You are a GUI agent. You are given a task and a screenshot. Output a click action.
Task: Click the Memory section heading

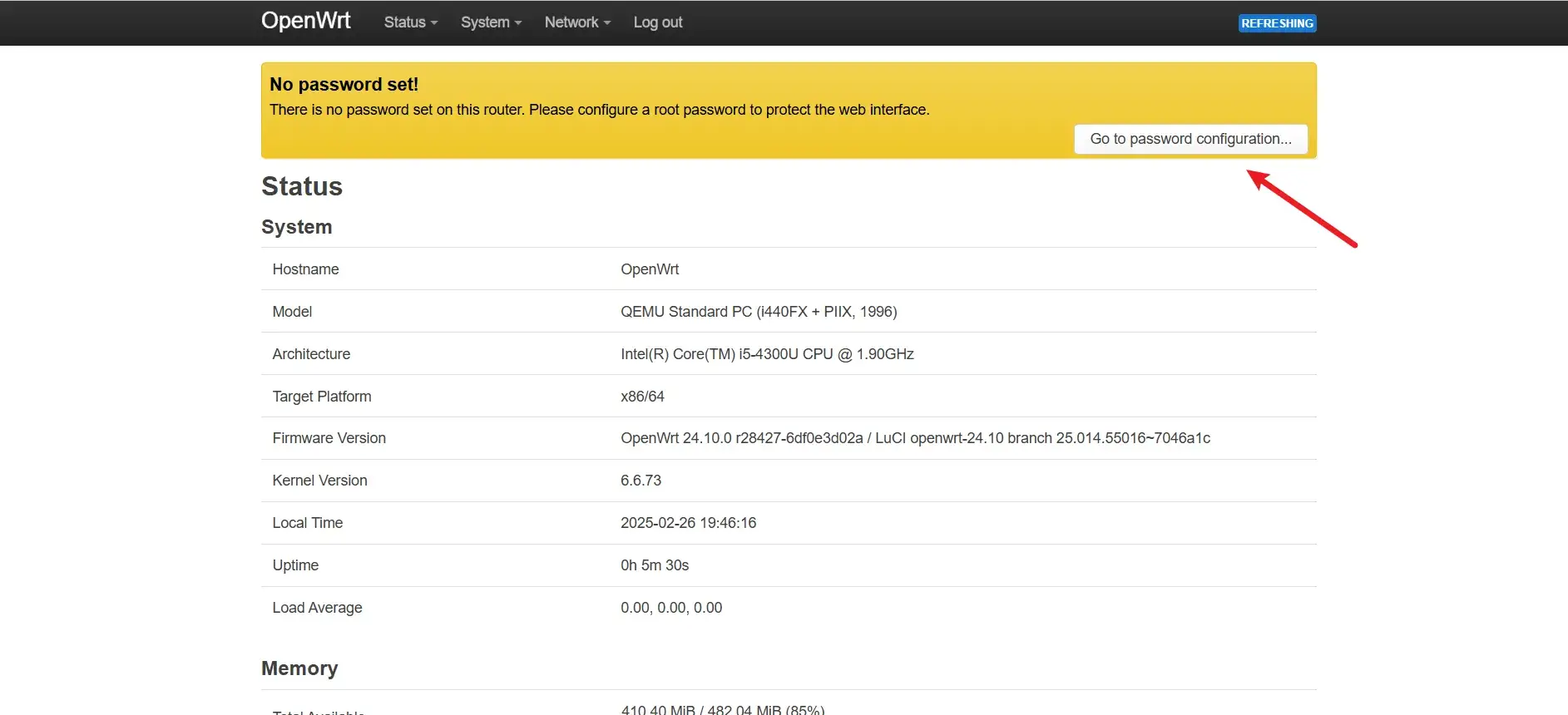pos(299,668)
